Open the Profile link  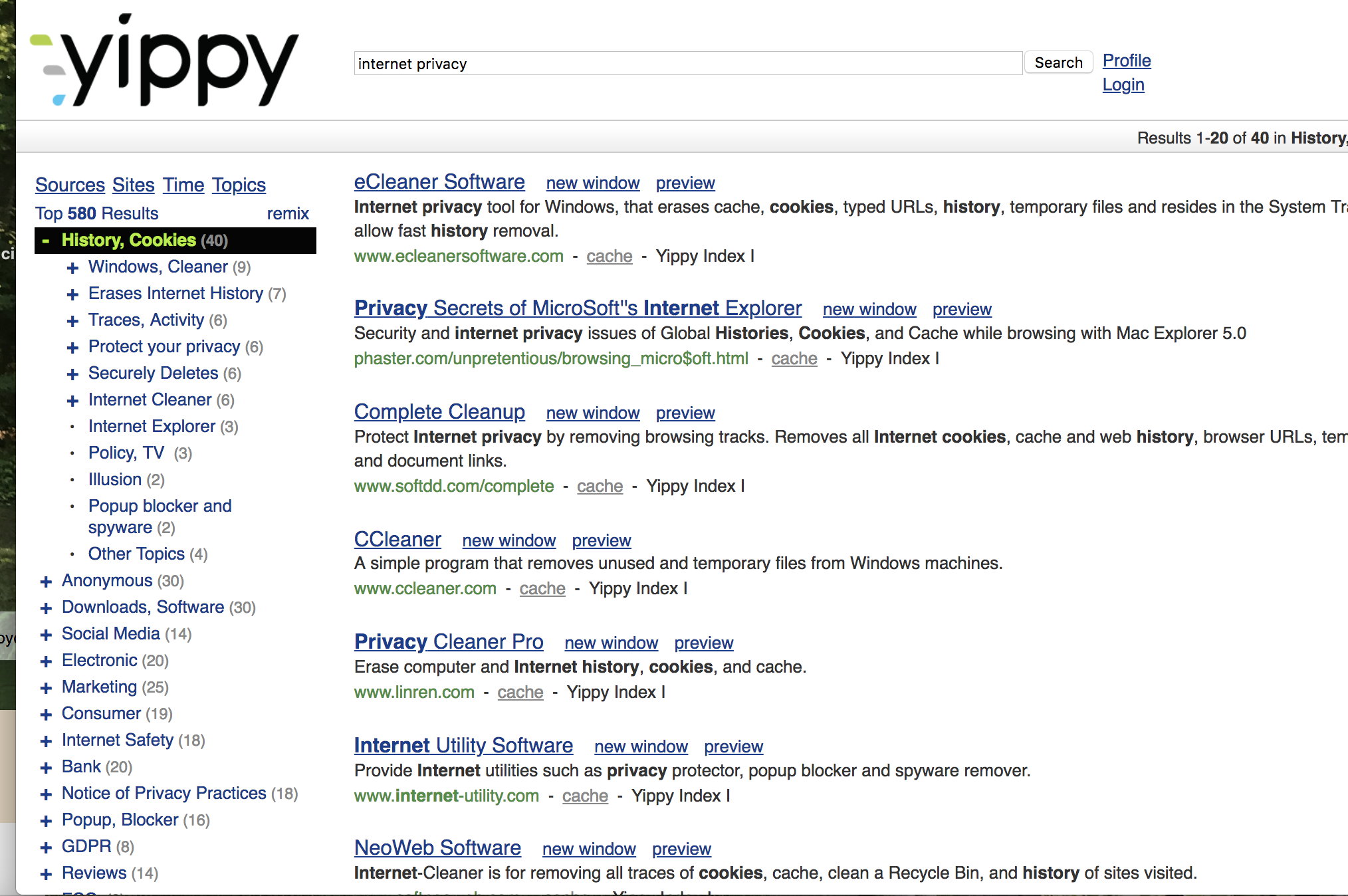(x=1127, y=60)
